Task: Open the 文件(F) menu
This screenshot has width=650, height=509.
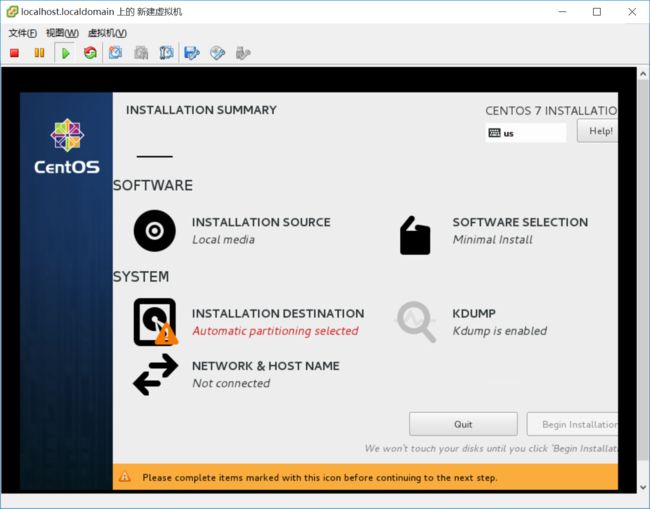Action: tap(22, 33)
